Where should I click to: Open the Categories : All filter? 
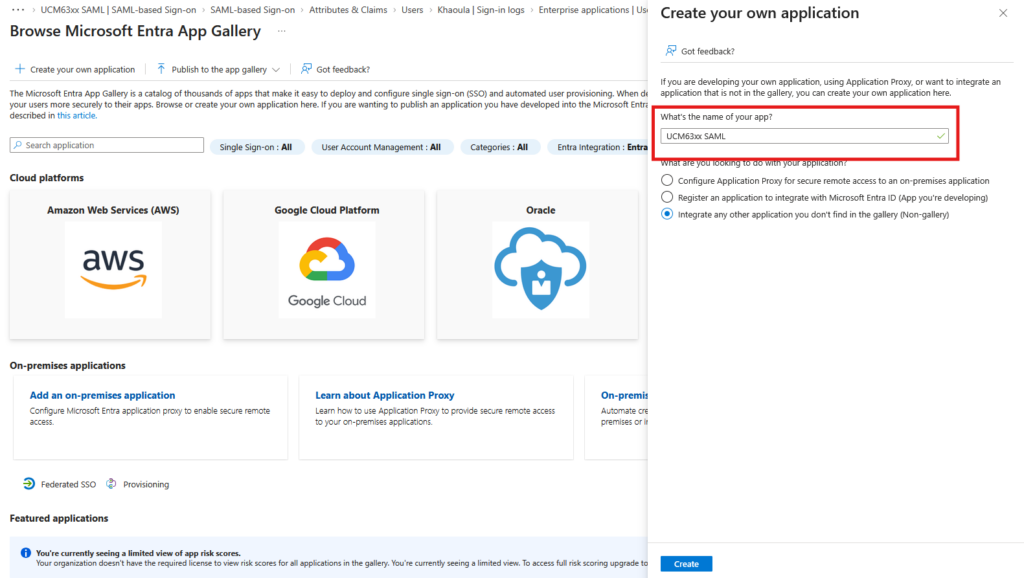(x=499, y=147)
